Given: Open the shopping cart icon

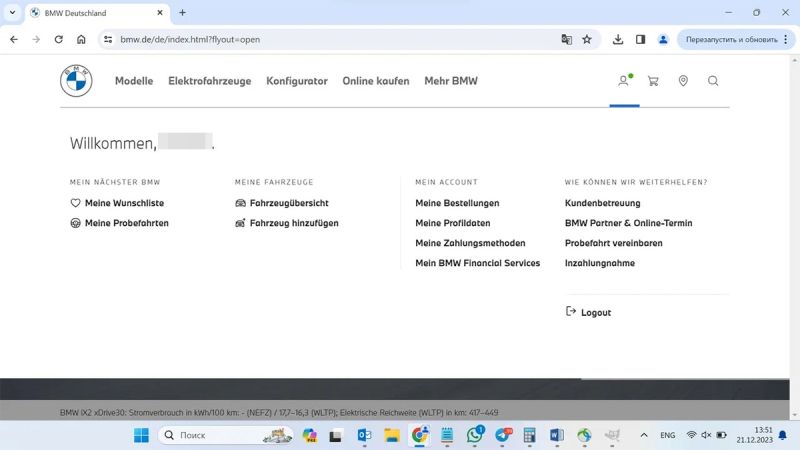Looking at the screenshot, I should (653, 81).
